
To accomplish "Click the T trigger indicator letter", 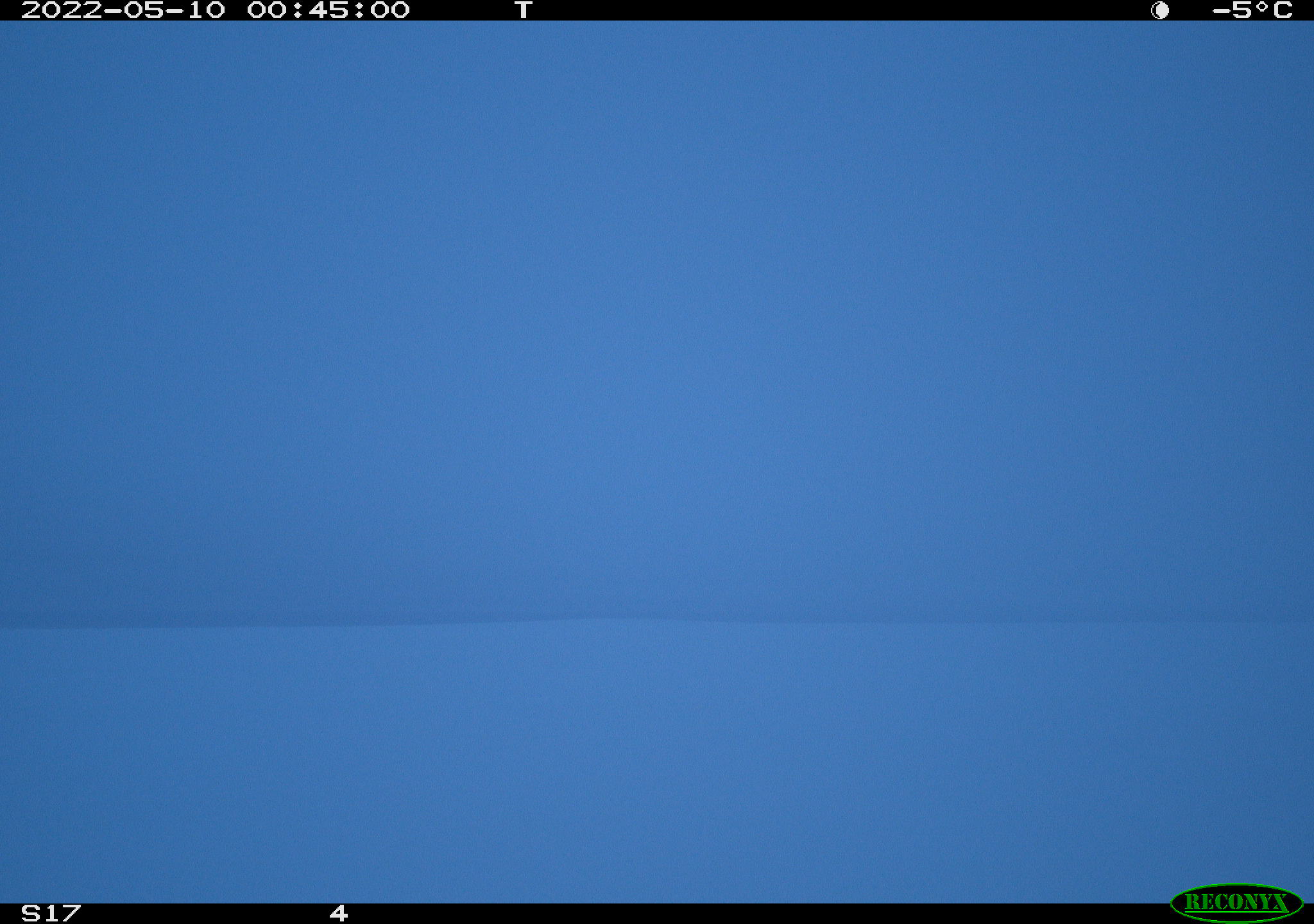I will pyautogui.click(x=524, y=10).
